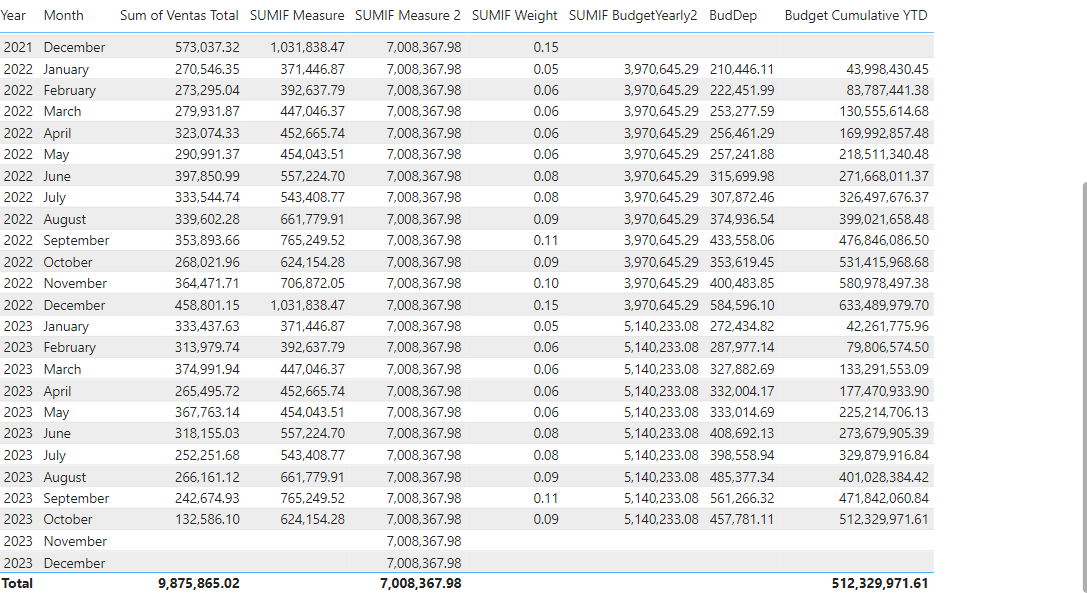Click BudDep value 272,434.82

click(742, 326)
